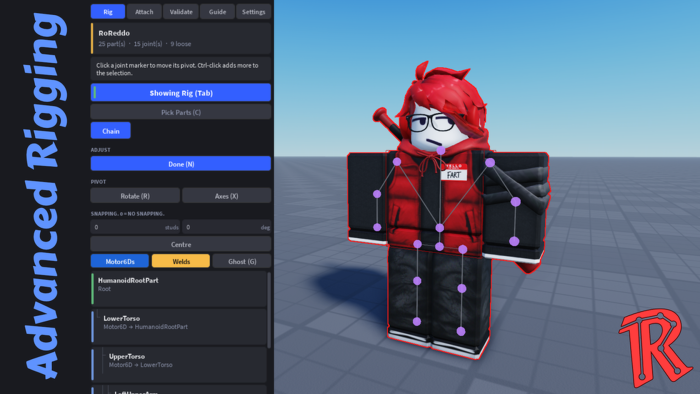Open the Attach tab
The width and height of the screenshot is (700, 394).
144,12
